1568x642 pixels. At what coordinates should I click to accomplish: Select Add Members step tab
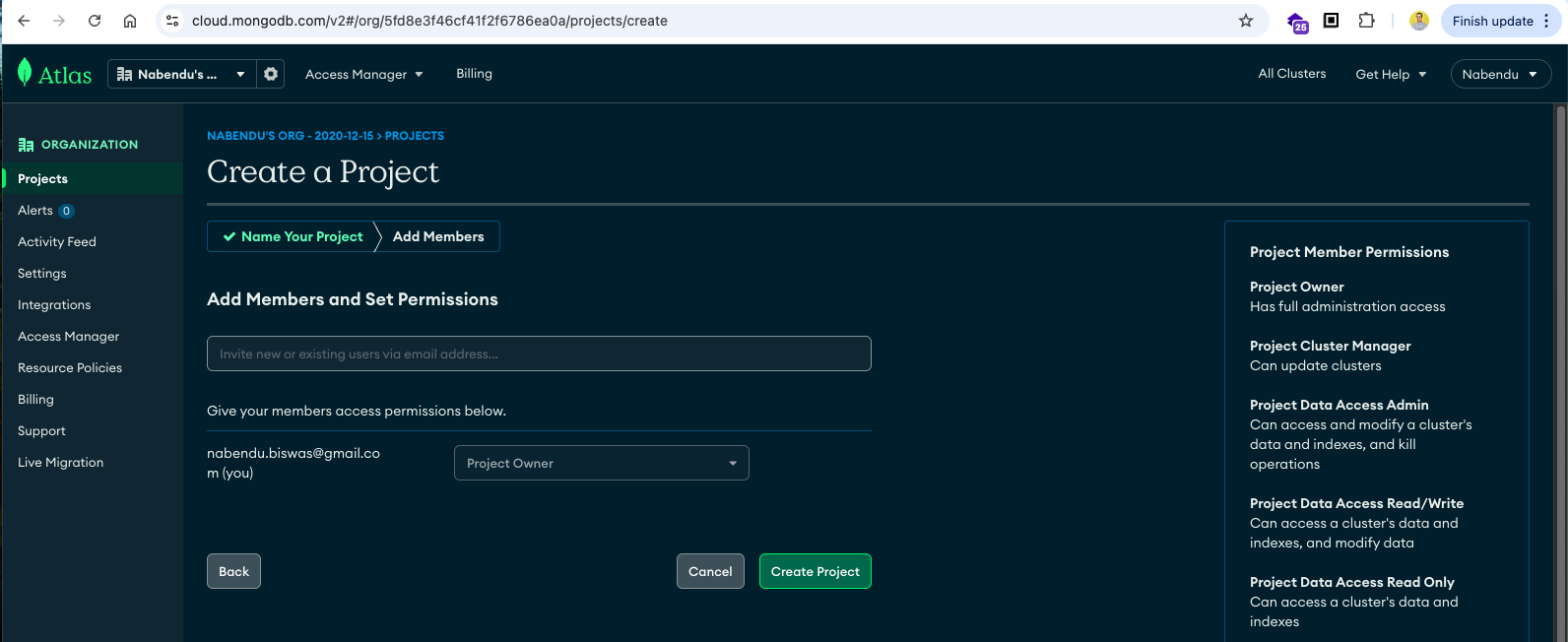pos(438,236)
